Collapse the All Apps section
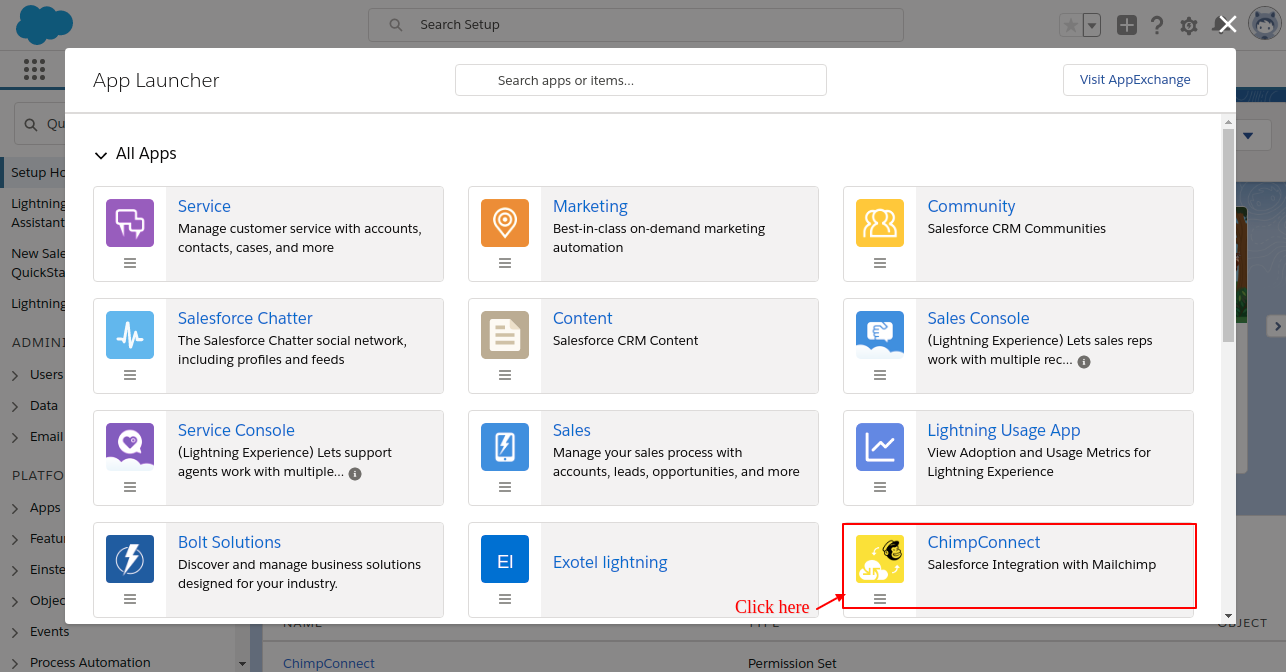The height and width of the screenshot is (672, 1286). (x=100, y=155)
